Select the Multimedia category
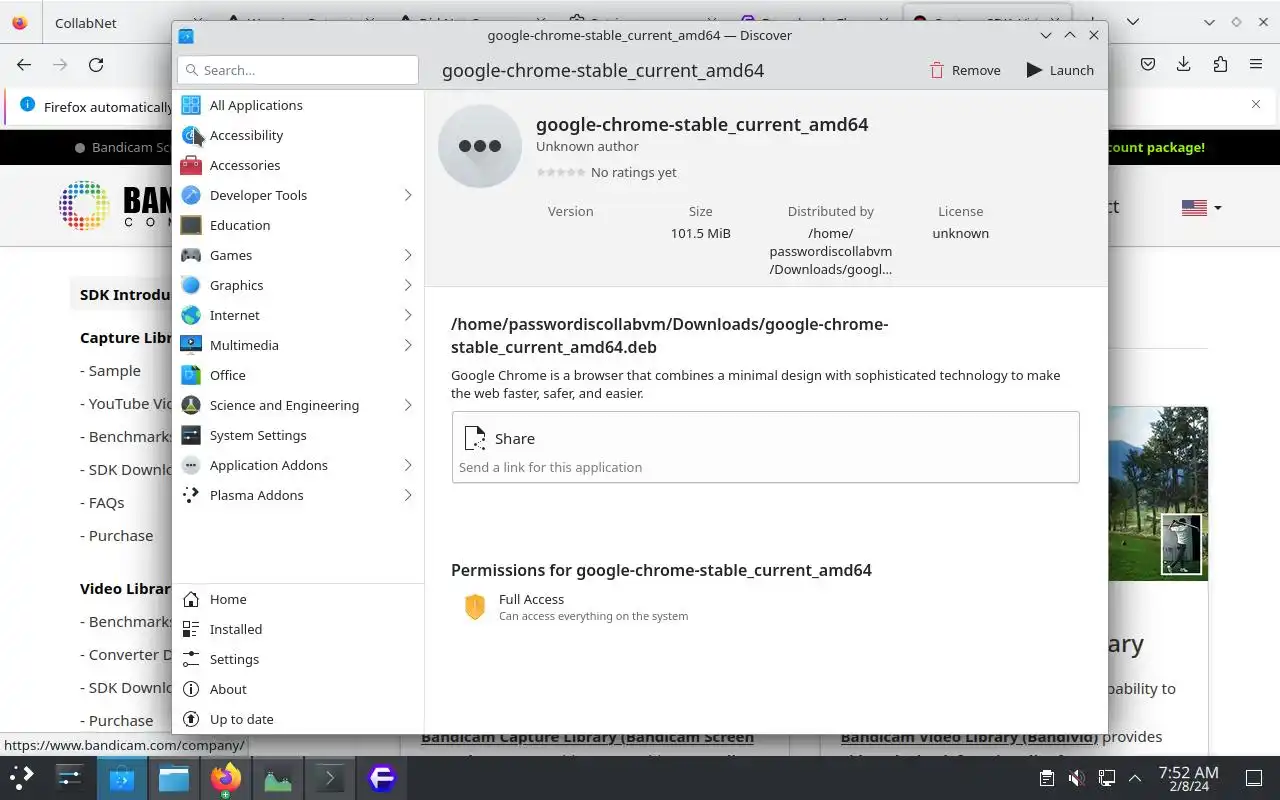The image size is (1280, 800). pyautogui.click(x=298, y=345)
